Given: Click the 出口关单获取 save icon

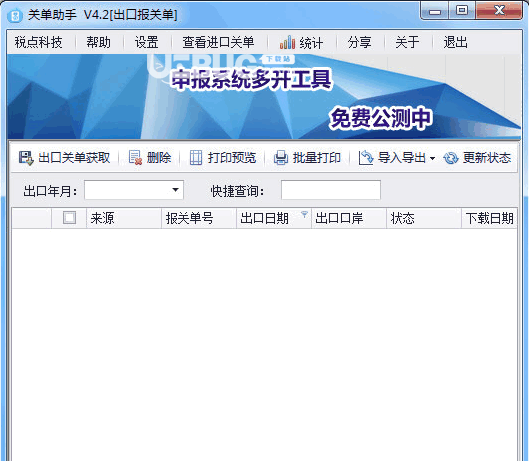Looking at the screenshot, I should click(26, 158).
